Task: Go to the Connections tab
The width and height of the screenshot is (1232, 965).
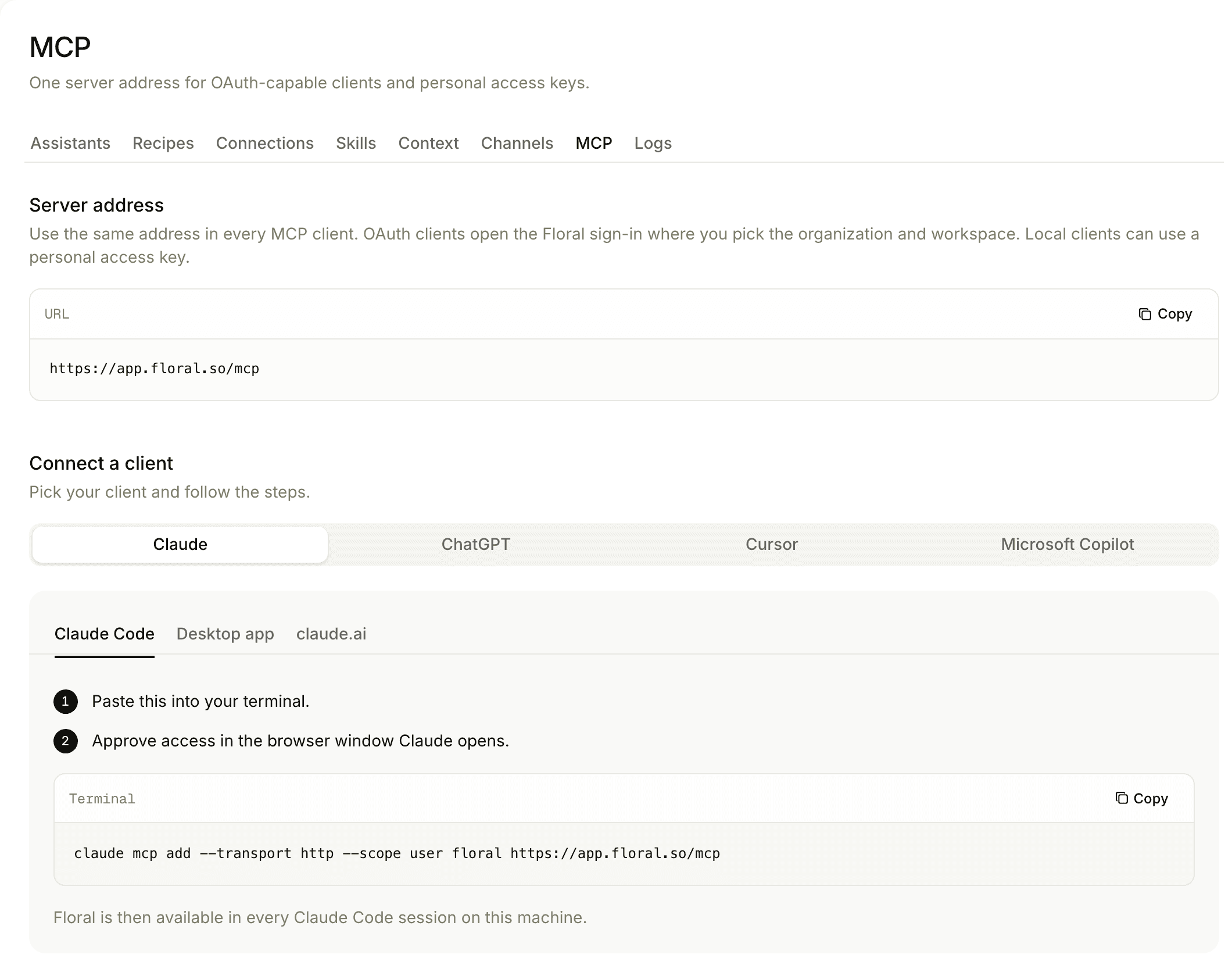Action: pyautogui.click(x=264, y=143)
